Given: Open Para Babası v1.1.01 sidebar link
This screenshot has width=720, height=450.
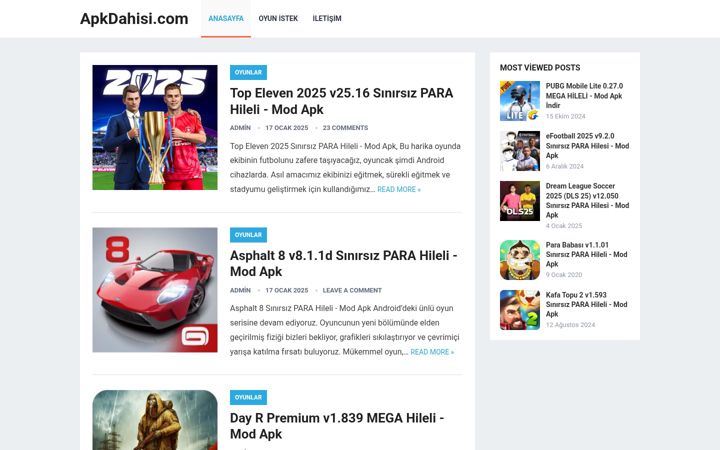Looking at the screenshot, I should pyautogui.click(x=586, y=254).
